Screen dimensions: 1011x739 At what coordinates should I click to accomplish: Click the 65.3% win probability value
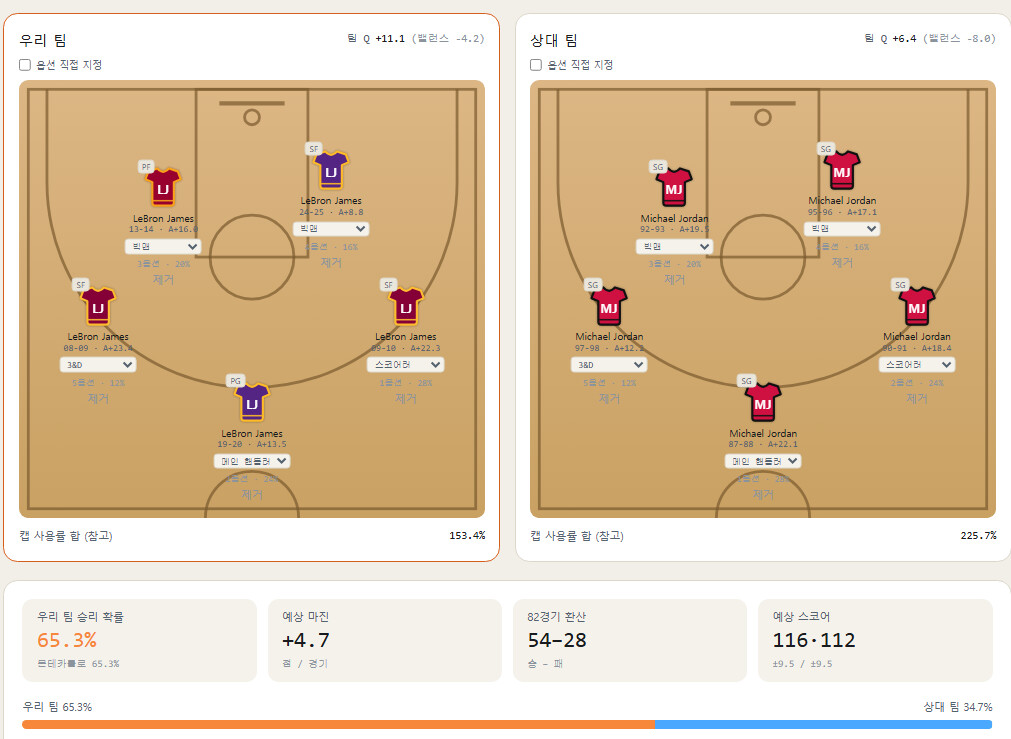67,640
